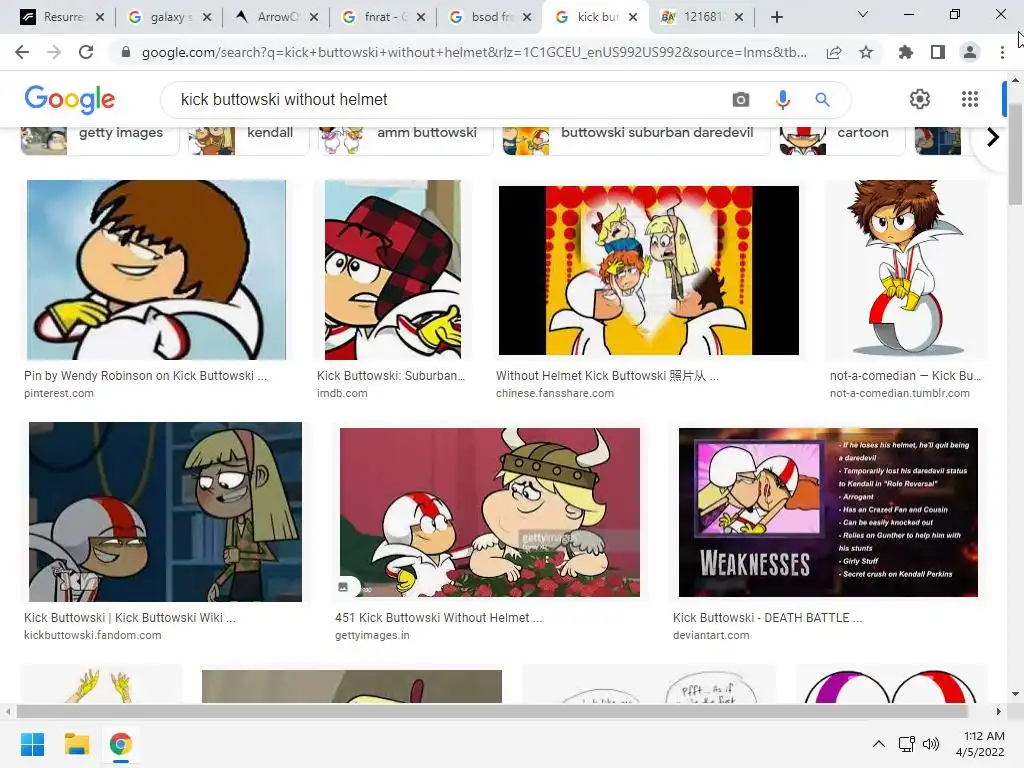Filter by 'buttowski suburban daredevil' chip
The image size is (1024, 768).
point(636,140)
